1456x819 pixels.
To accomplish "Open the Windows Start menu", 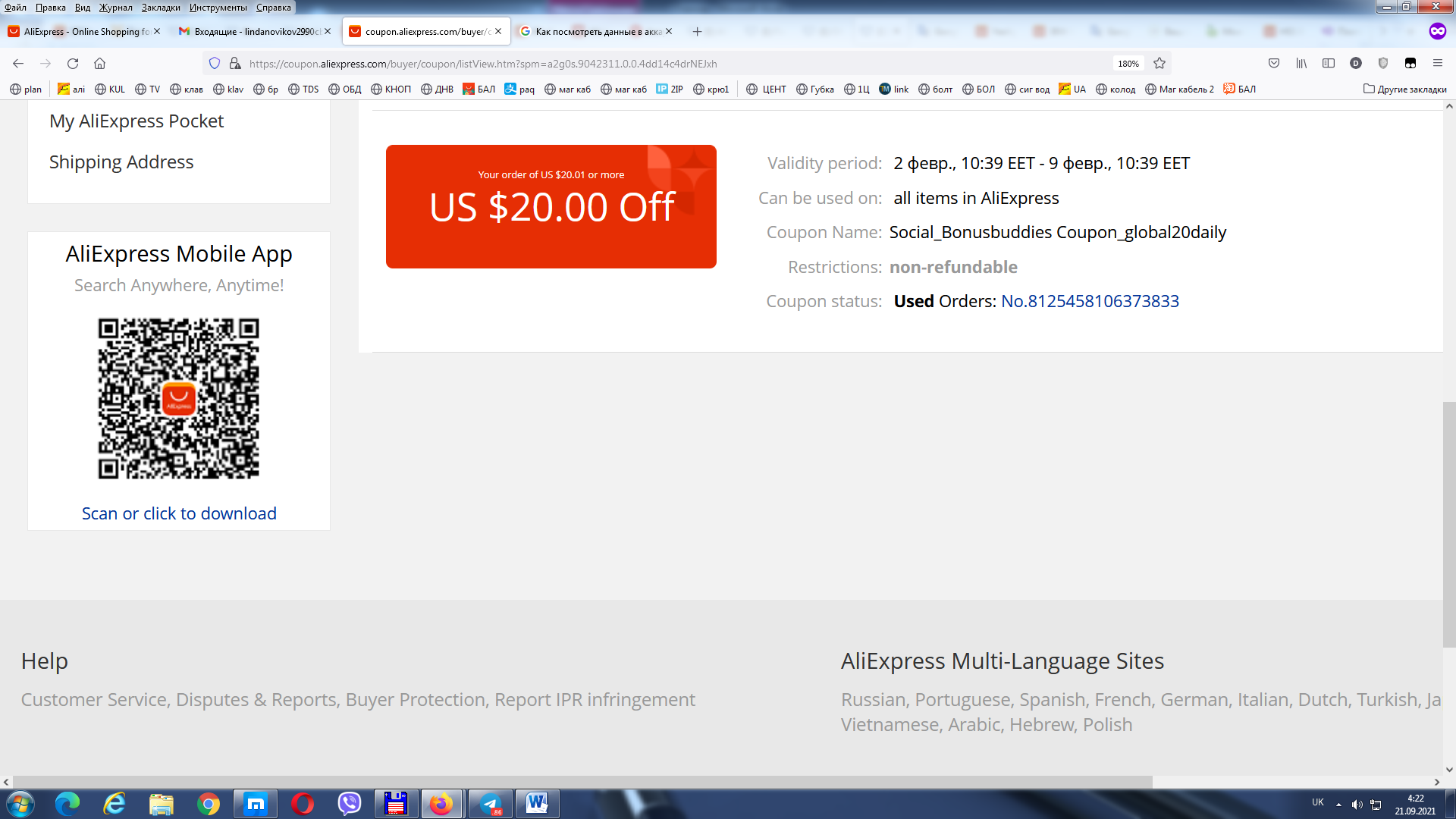I will point(20,804).
